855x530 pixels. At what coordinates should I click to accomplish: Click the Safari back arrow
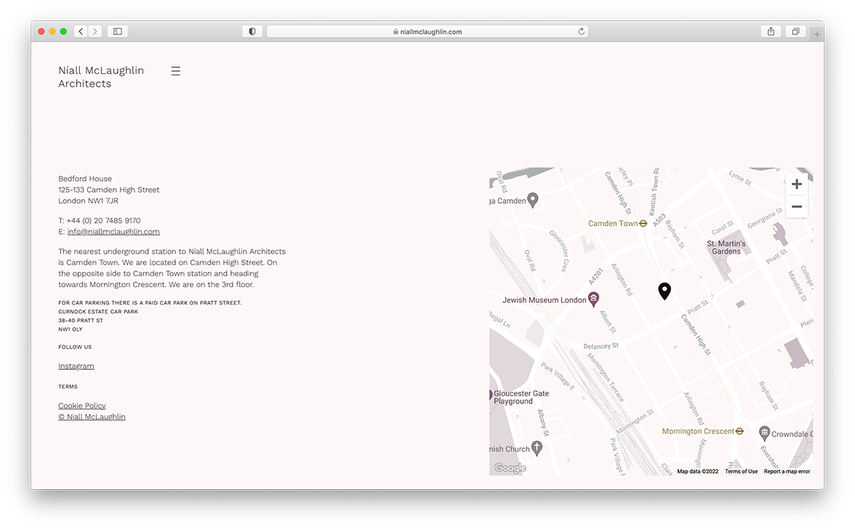click(x=81, y=32)
